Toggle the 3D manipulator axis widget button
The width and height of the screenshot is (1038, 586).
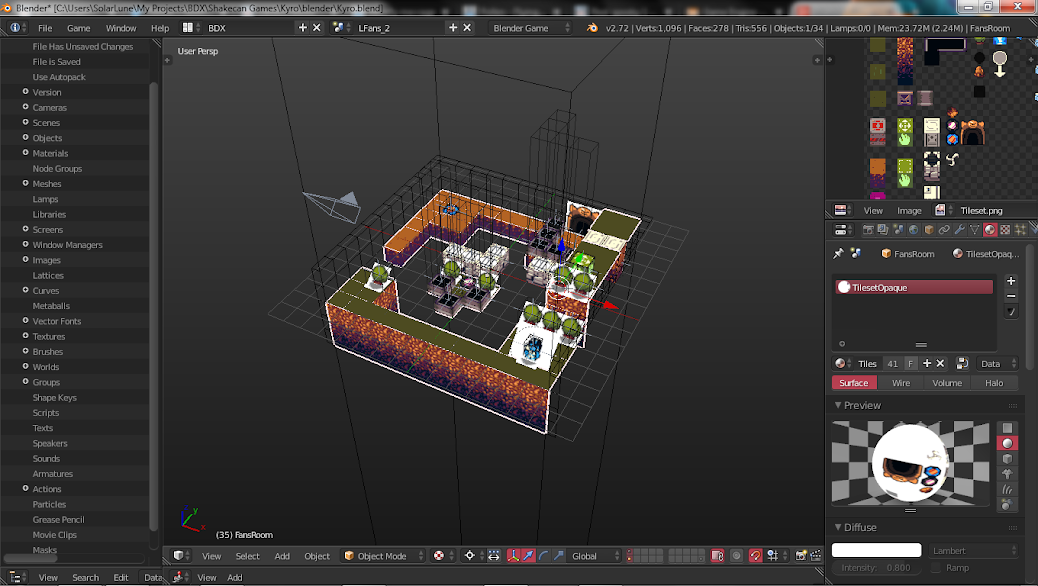pyautogui.click(x=511, y=556)
